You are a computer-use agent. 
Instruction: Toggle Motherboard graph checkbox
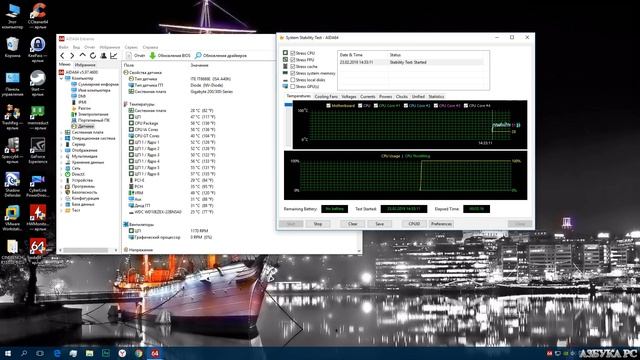[328, 106]
